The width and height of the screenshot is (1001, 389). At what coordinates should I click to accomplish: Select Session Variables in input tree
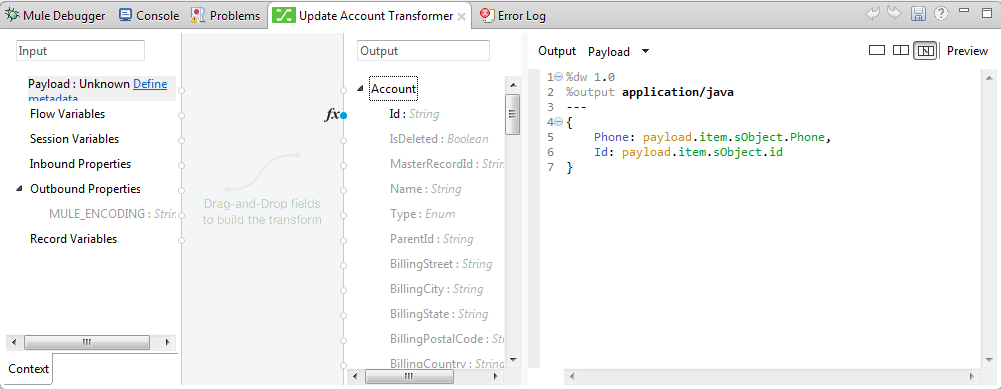[x=75, y=139]
